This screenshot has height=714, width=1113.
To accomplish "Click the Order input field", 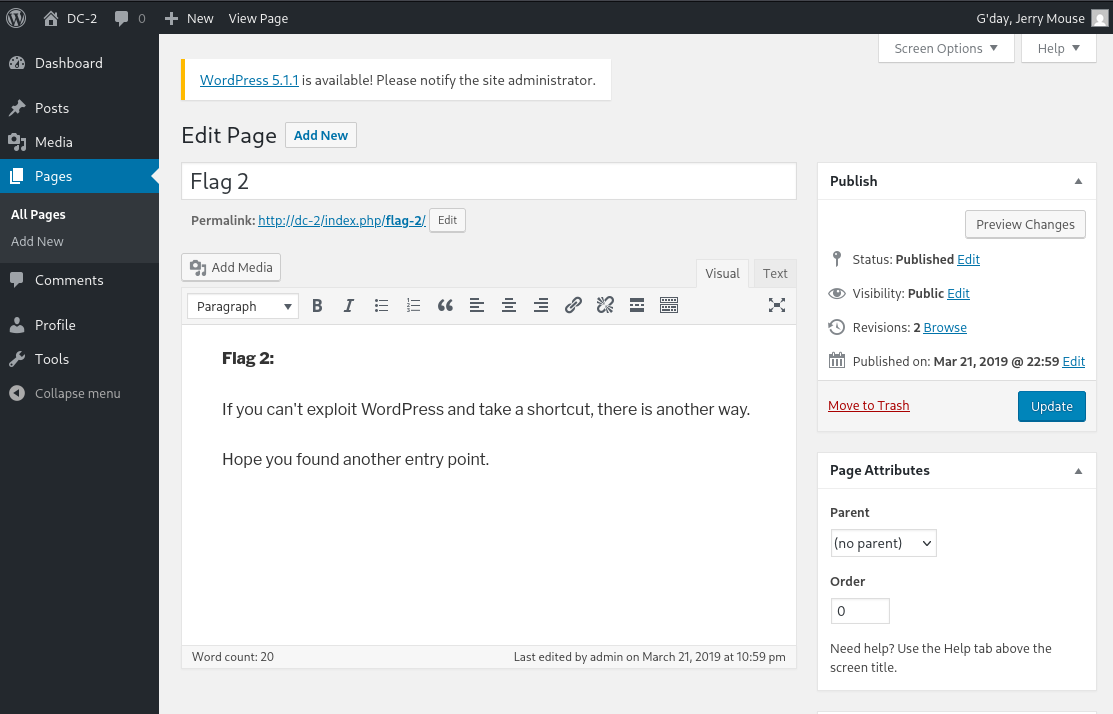I will [x=859, y=611].
